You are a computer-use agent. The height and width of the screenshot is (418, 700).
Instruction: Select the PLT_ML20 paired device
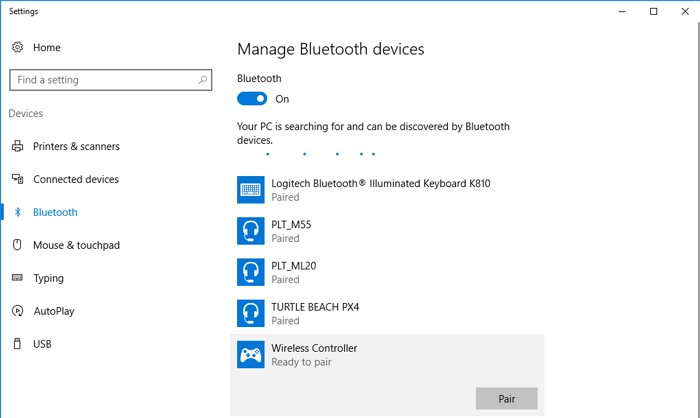(300, 272)
